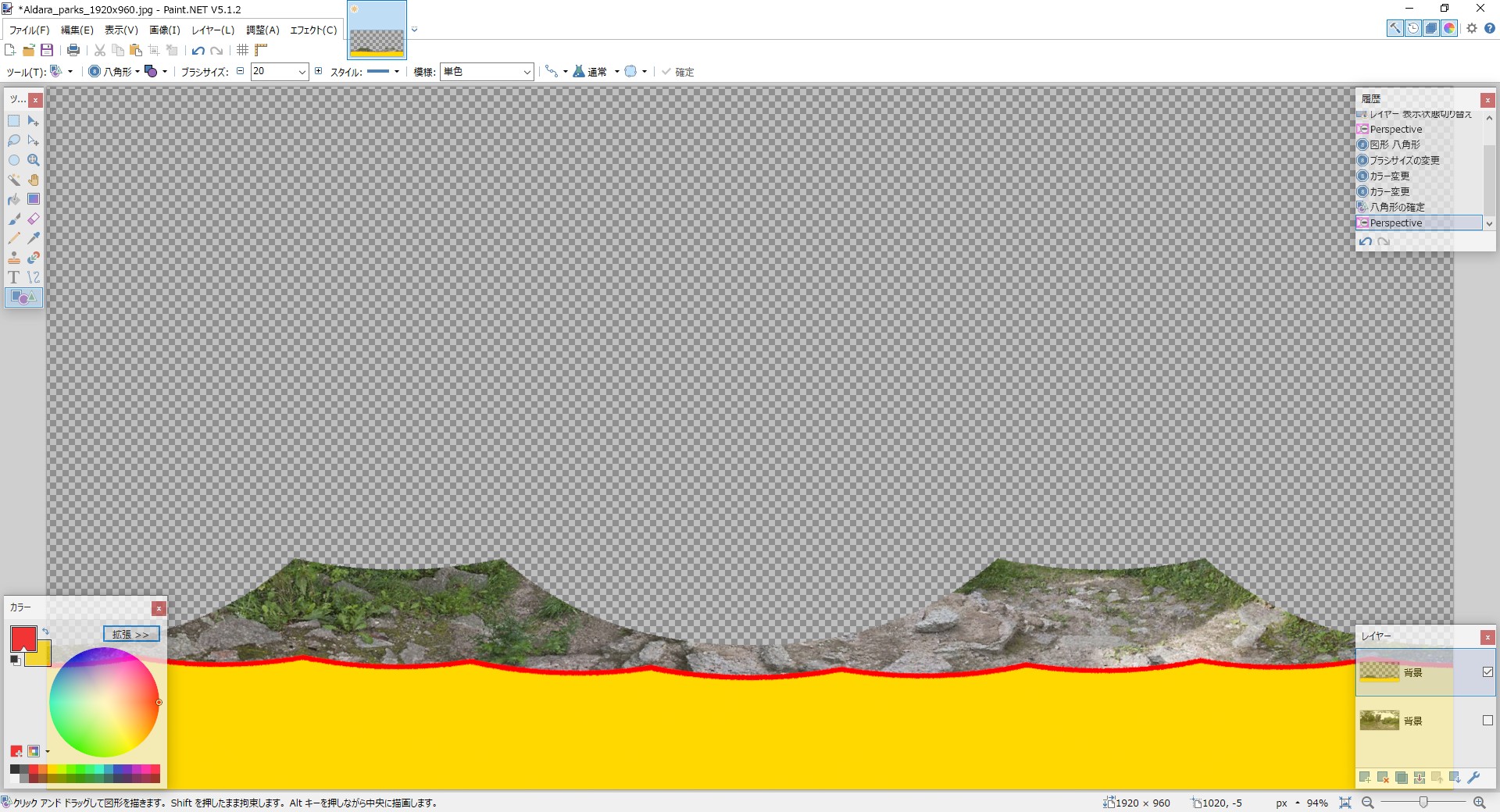This screenshot has height=812, width=1500.
Task: Open the レイヤー(L) menu
Action: tap(212, 30)
